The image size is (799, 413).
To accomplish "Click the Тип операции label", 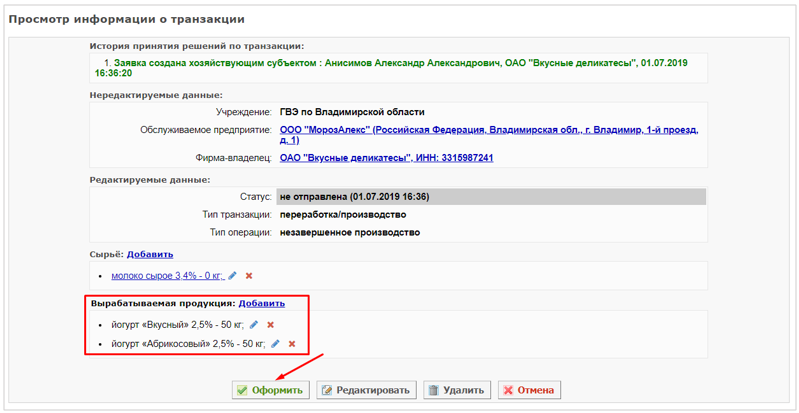I will click(x=241, y=233).
